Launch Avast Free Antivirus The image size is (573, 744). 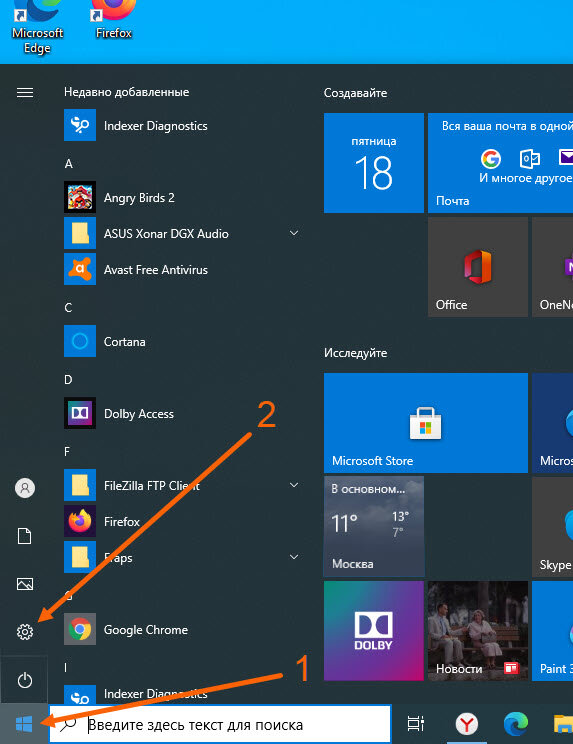pyautogui.click(x=183, y=270)
